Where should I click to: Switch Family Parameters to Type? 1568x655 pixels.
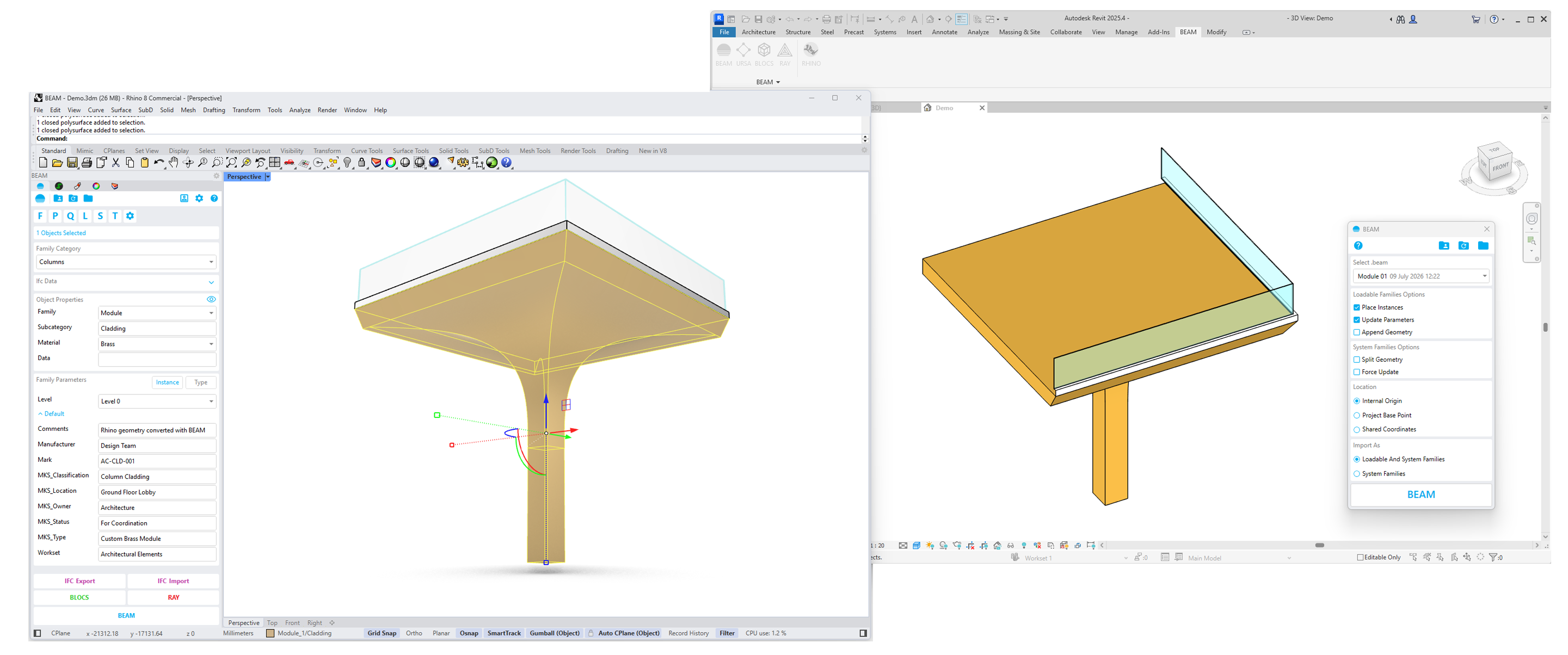pyautogui.click(x=201, y=382)
